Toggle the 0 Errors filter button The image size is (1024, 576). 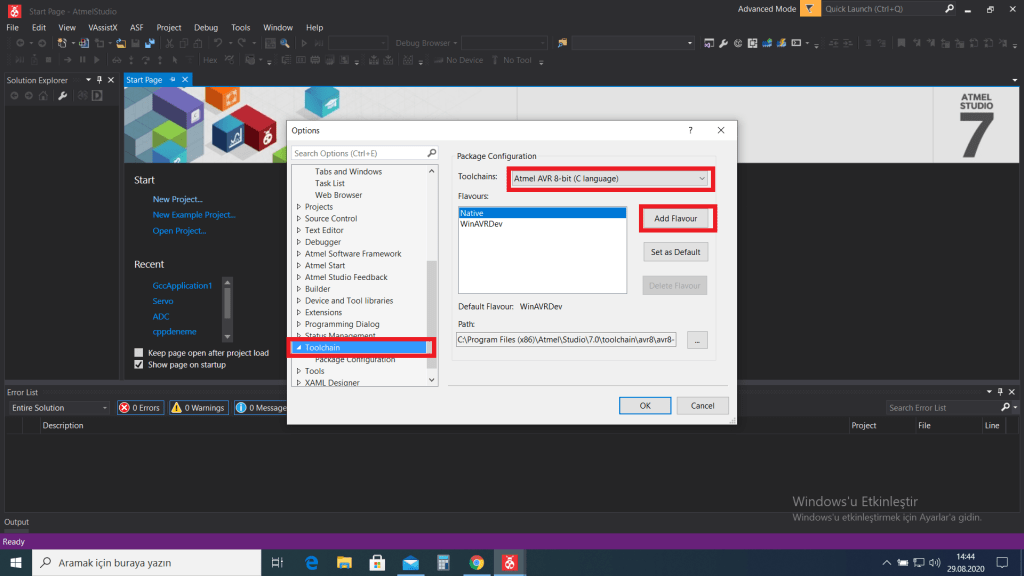tap(139, 408)
